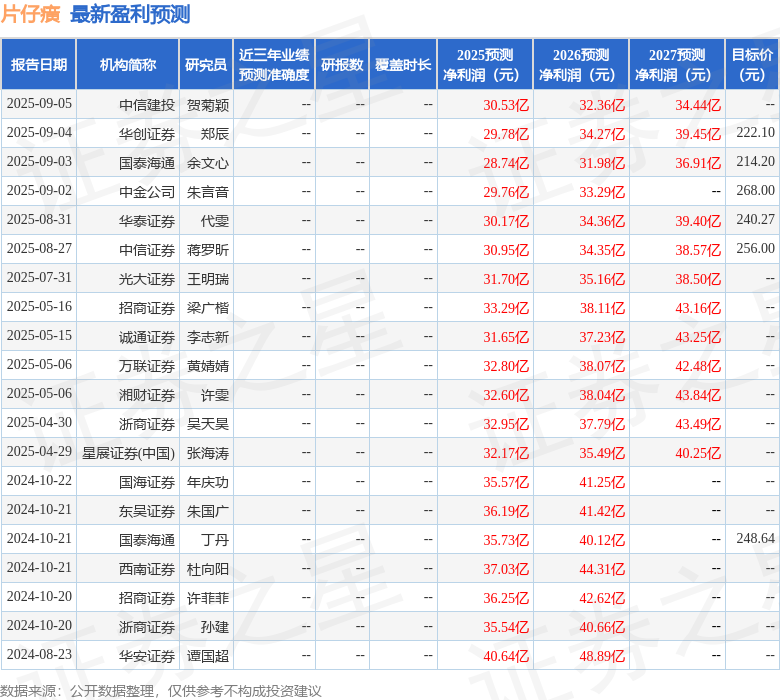Select the 研究员 column header

[x=206, y=65]
